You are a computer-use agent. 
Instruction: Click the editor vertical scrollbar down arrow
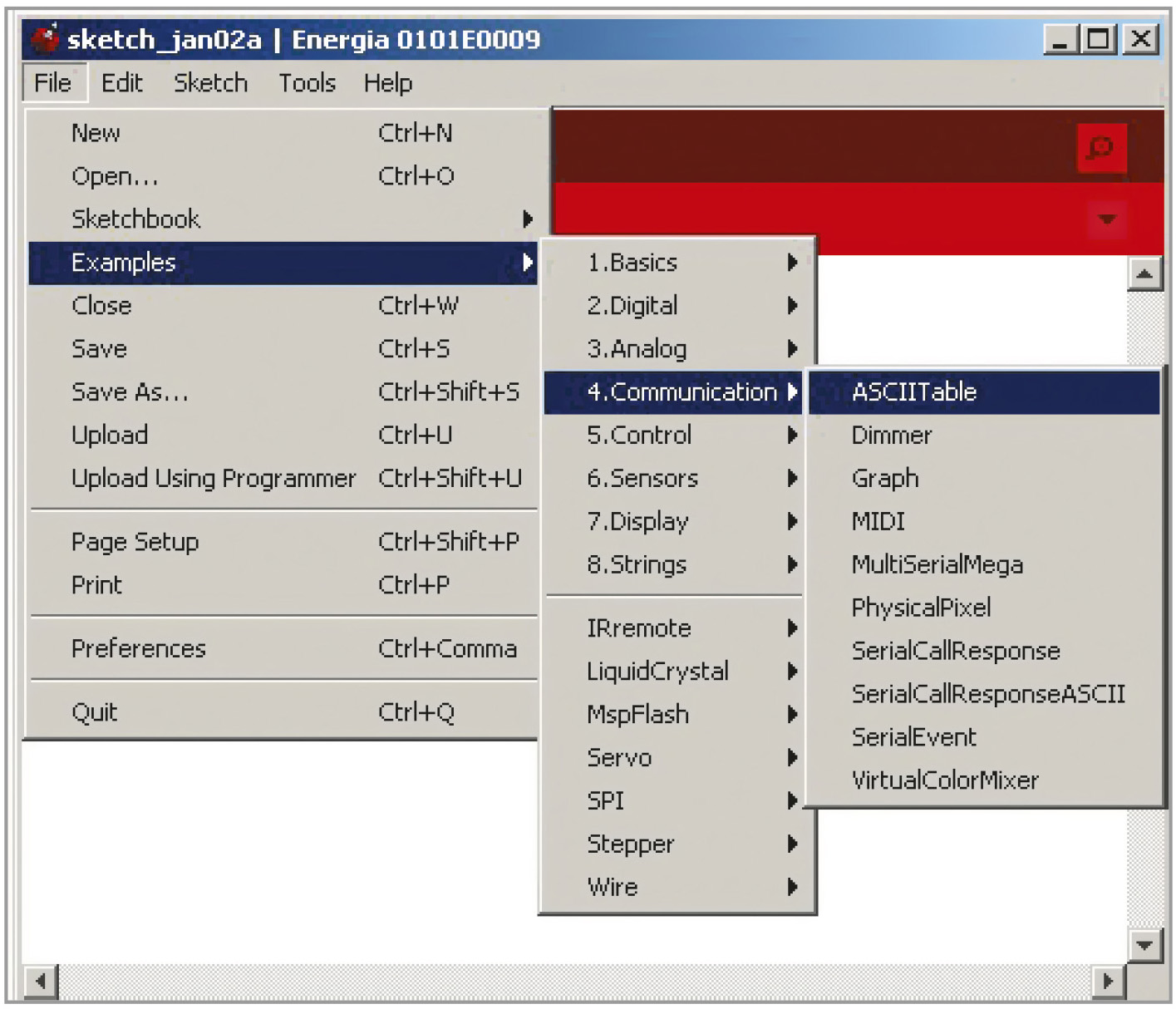(x=1145, y=945)
